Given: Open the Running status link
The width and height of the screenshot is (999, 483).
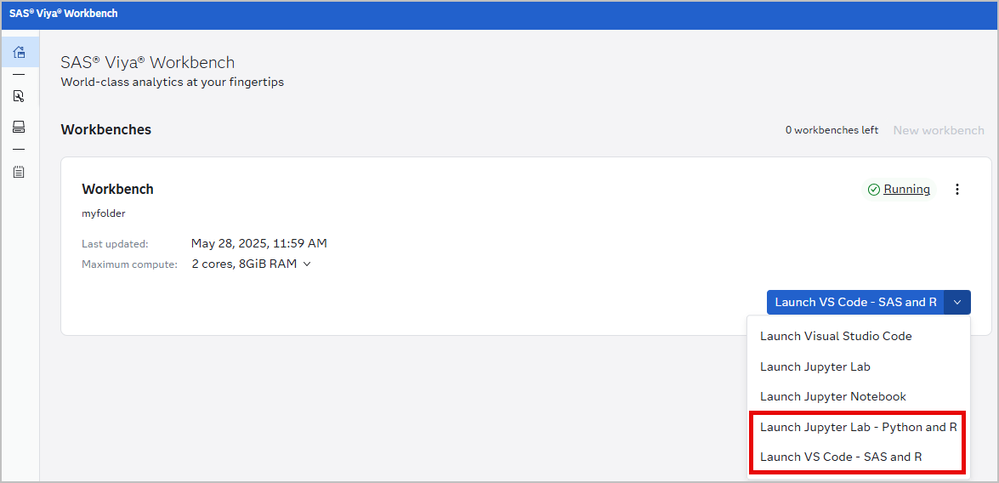Looking at the screenshot, I should tap(906, 189).
